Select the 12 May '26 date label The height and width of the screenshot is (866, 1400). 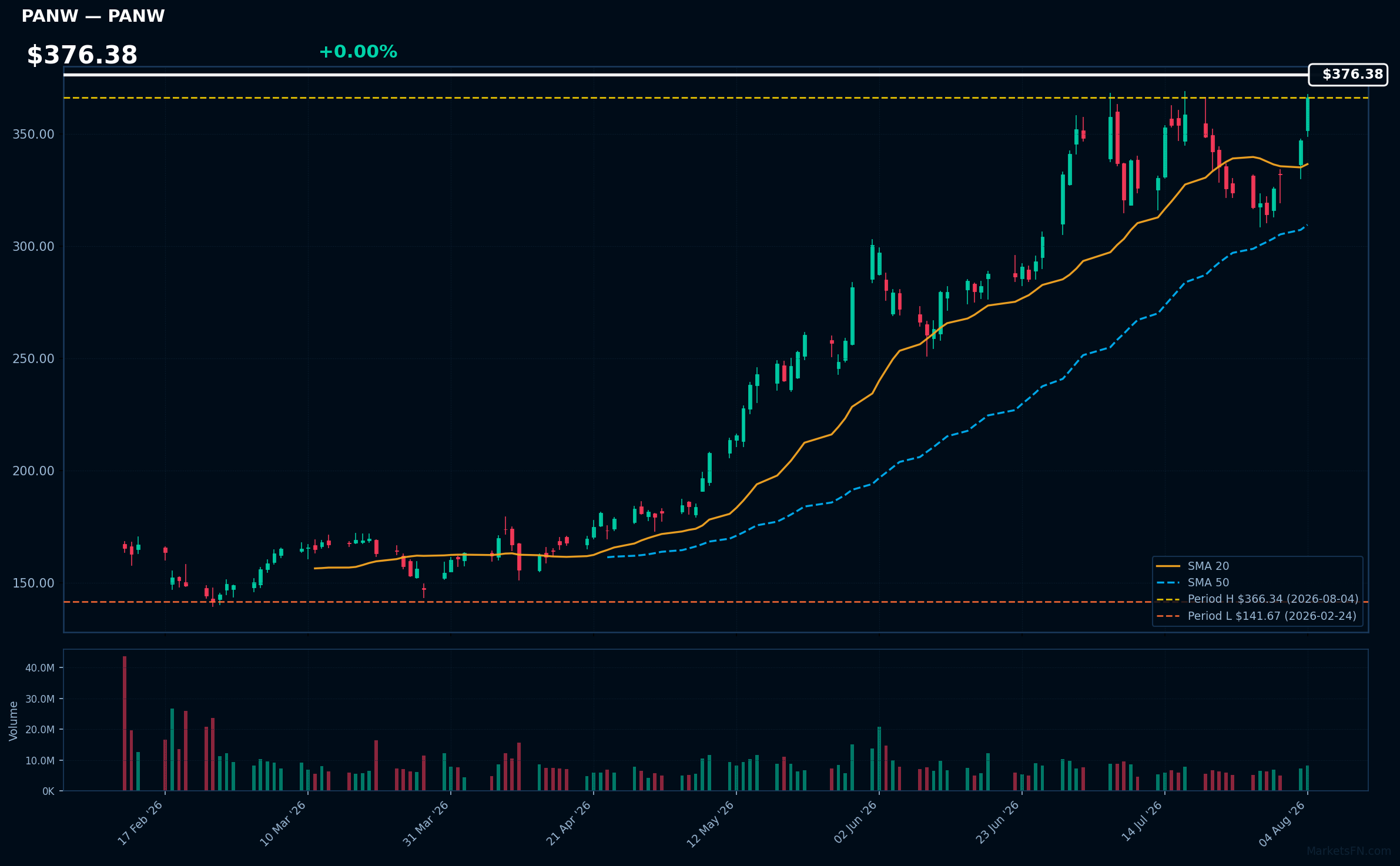[712, 823]
